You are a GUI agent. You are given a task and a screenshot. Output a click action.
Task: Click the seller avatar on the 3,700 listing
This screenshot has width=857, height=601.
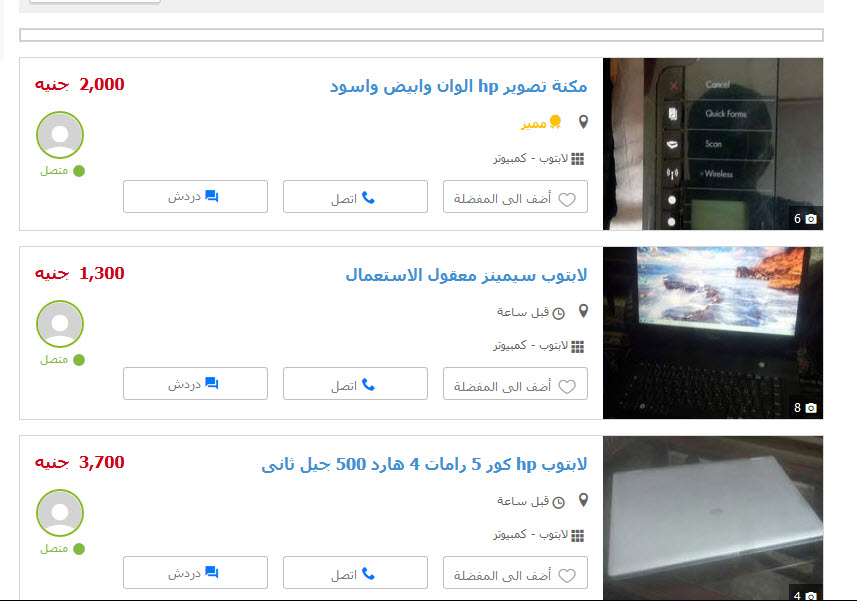click(x=60, y=513)
